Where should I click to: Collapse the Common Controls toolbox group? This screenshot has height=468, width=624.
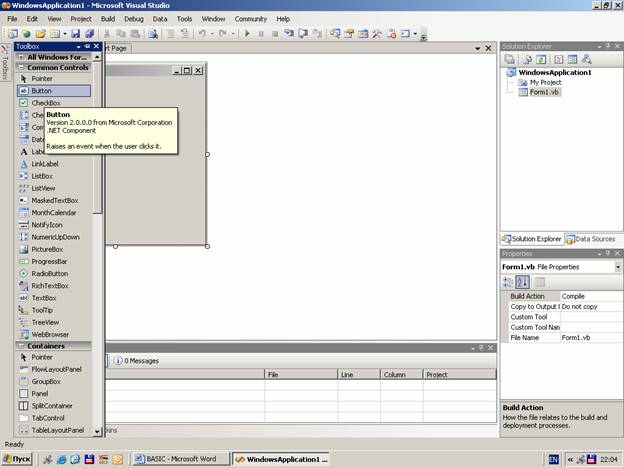[x=21, y=68]
